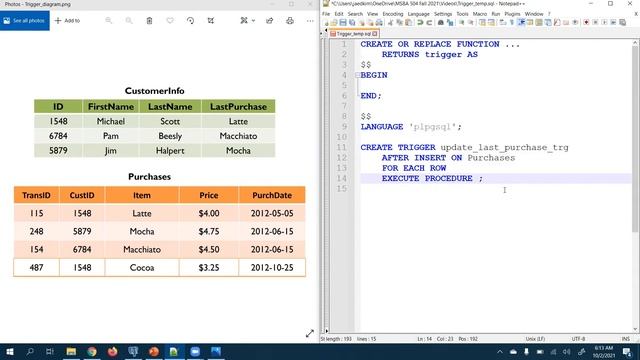Click the zoom in magnifier in Photos
This screenshot has width=640, height=360.
click(129, 20)
